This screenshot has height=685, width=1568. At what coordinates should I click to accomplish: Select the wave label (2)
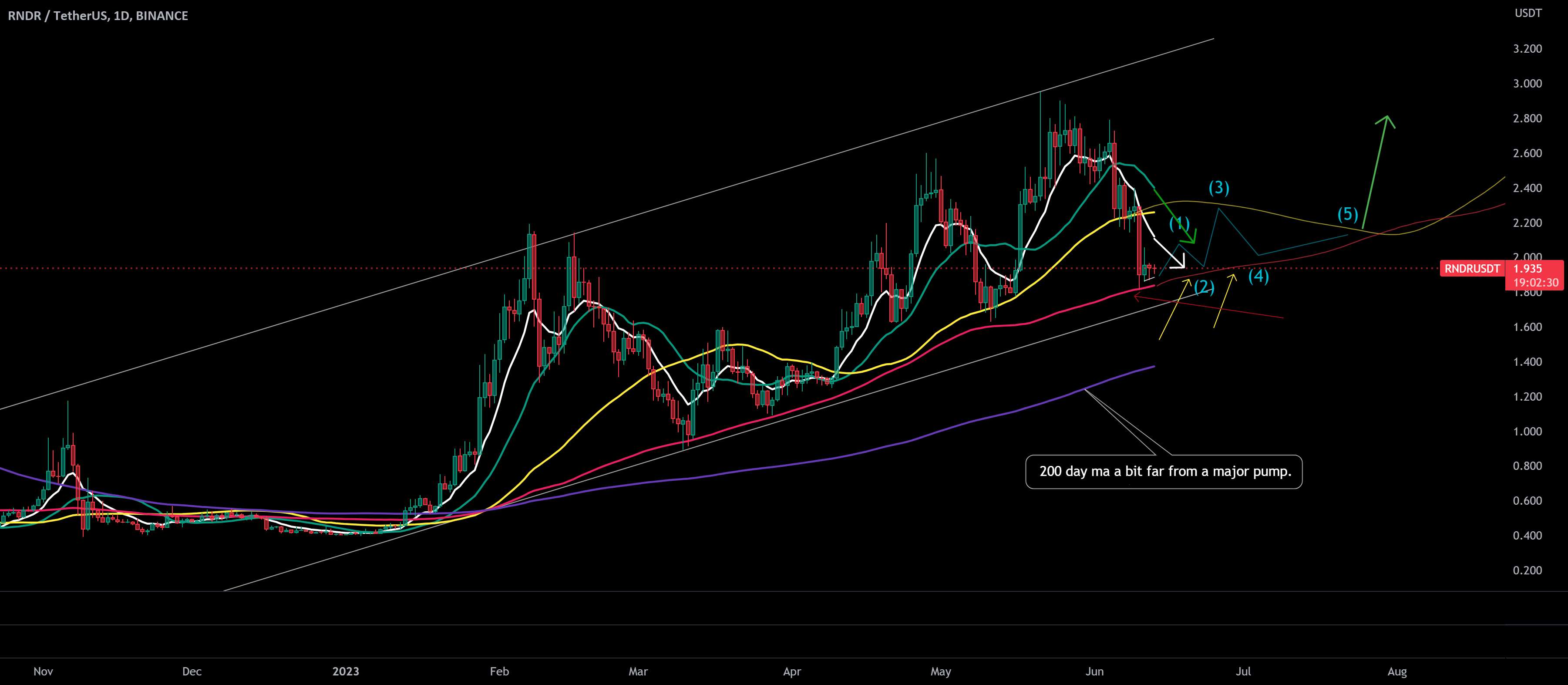1204,287
